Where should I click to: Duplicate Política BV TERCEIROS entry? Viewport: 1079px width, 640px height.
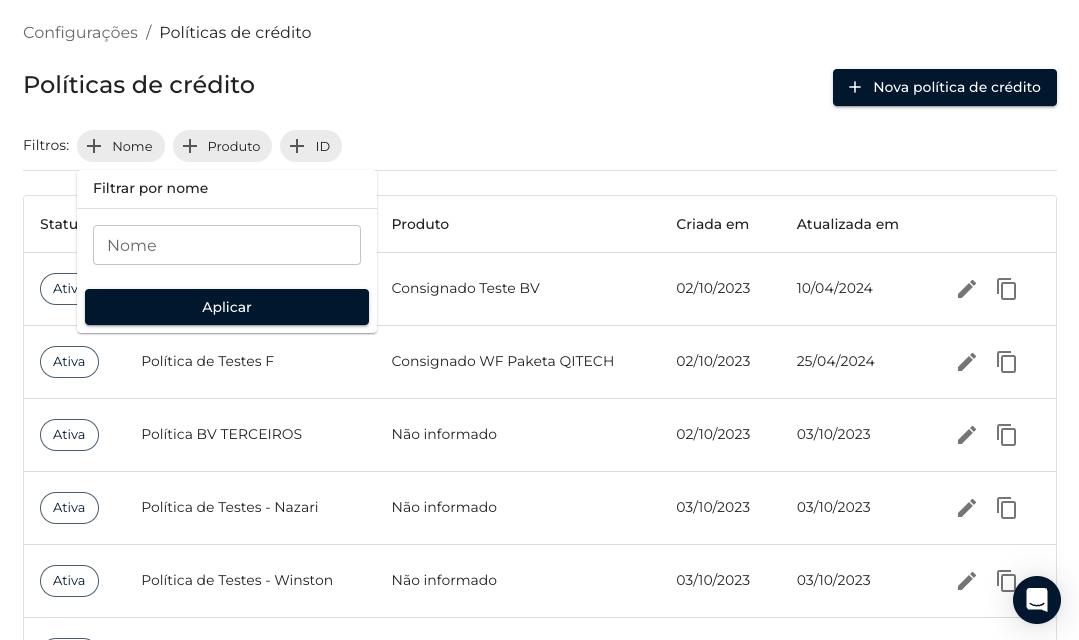(x=1006, y=435)
